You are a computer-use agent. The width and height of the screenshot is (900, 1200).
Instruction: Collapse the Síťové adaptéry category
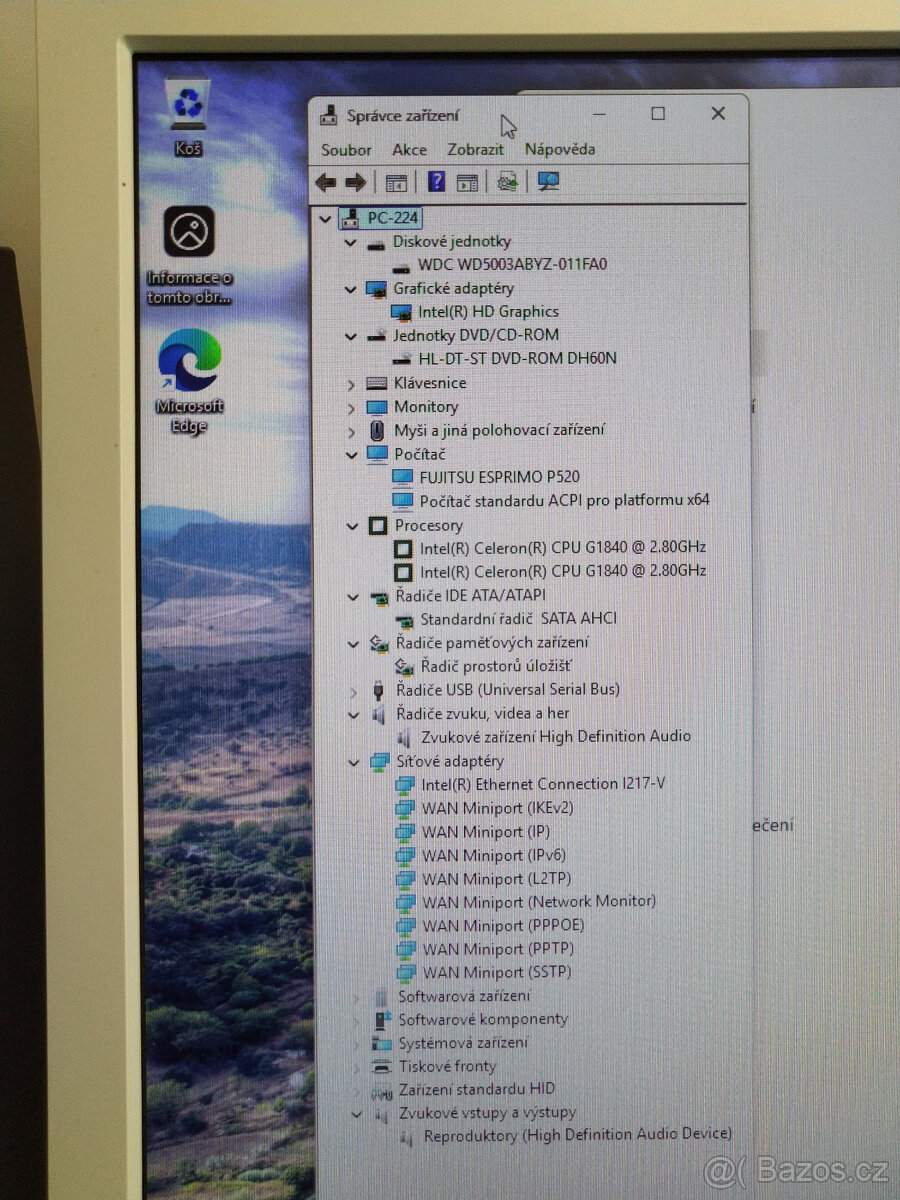click(x=353, y=761)
